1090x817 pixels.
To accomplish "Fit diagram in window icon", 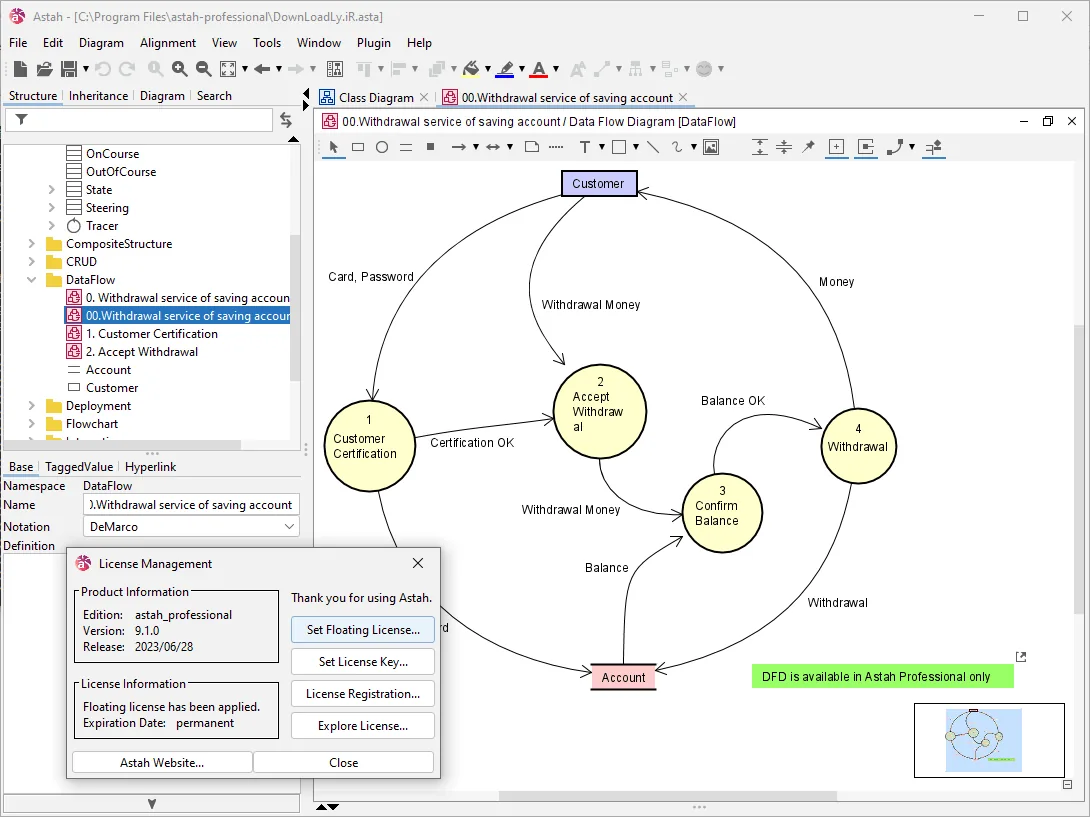I will tap(228, 69).
